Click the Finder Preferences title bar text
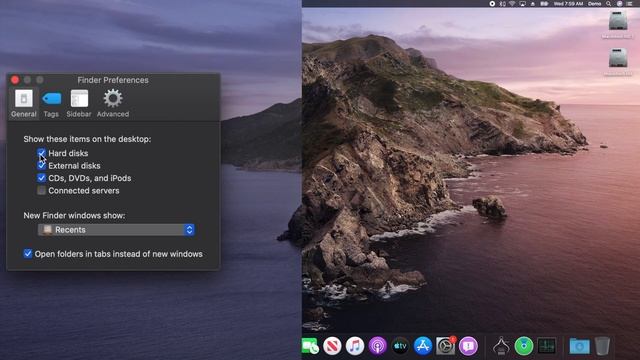The image size is (640, 360). (x=113, y=80)
